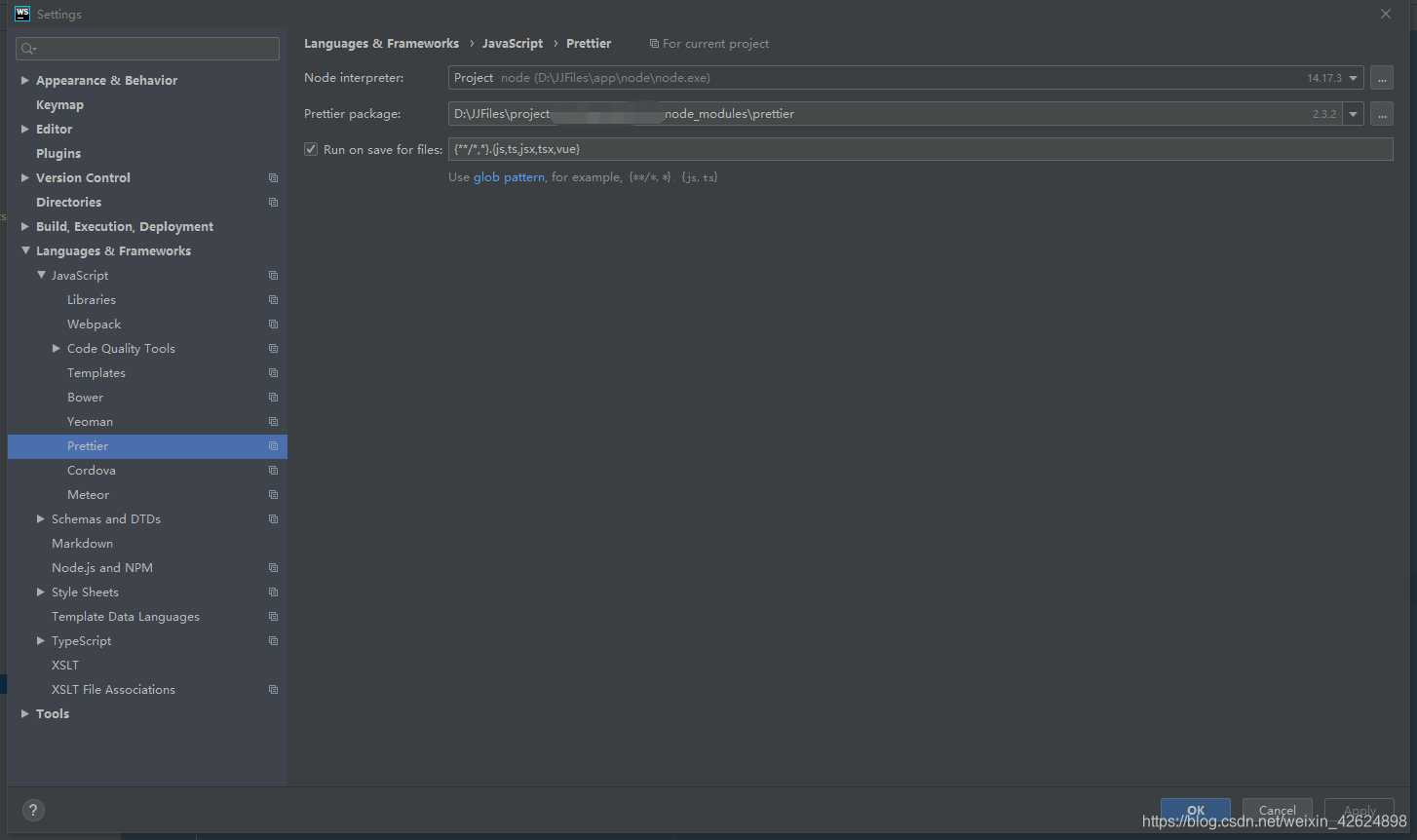Open the glob pattern link
This screenshot has height=840, width=1417.
point(509,177)
